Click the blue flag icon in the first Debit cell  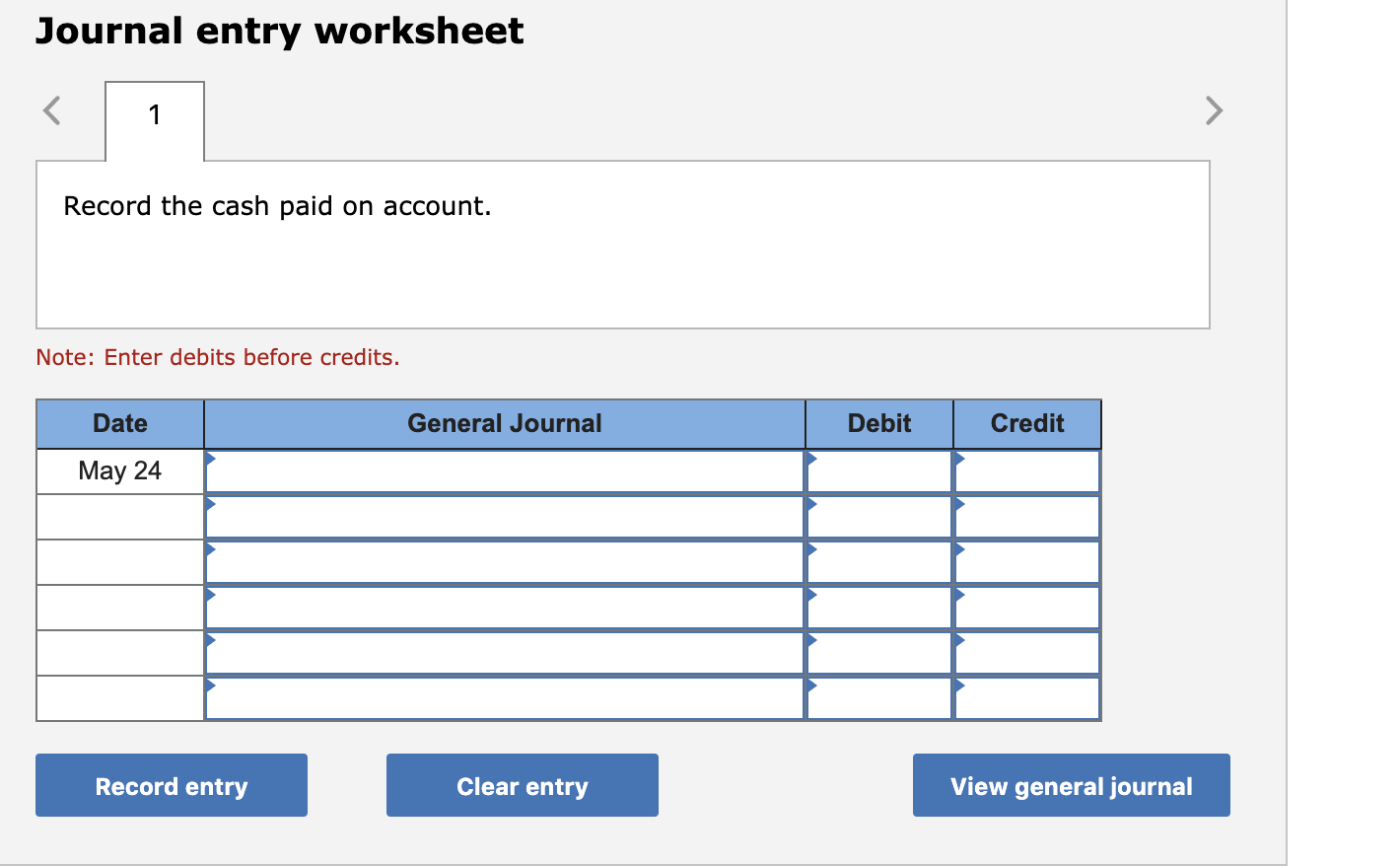tap(810, 460)
